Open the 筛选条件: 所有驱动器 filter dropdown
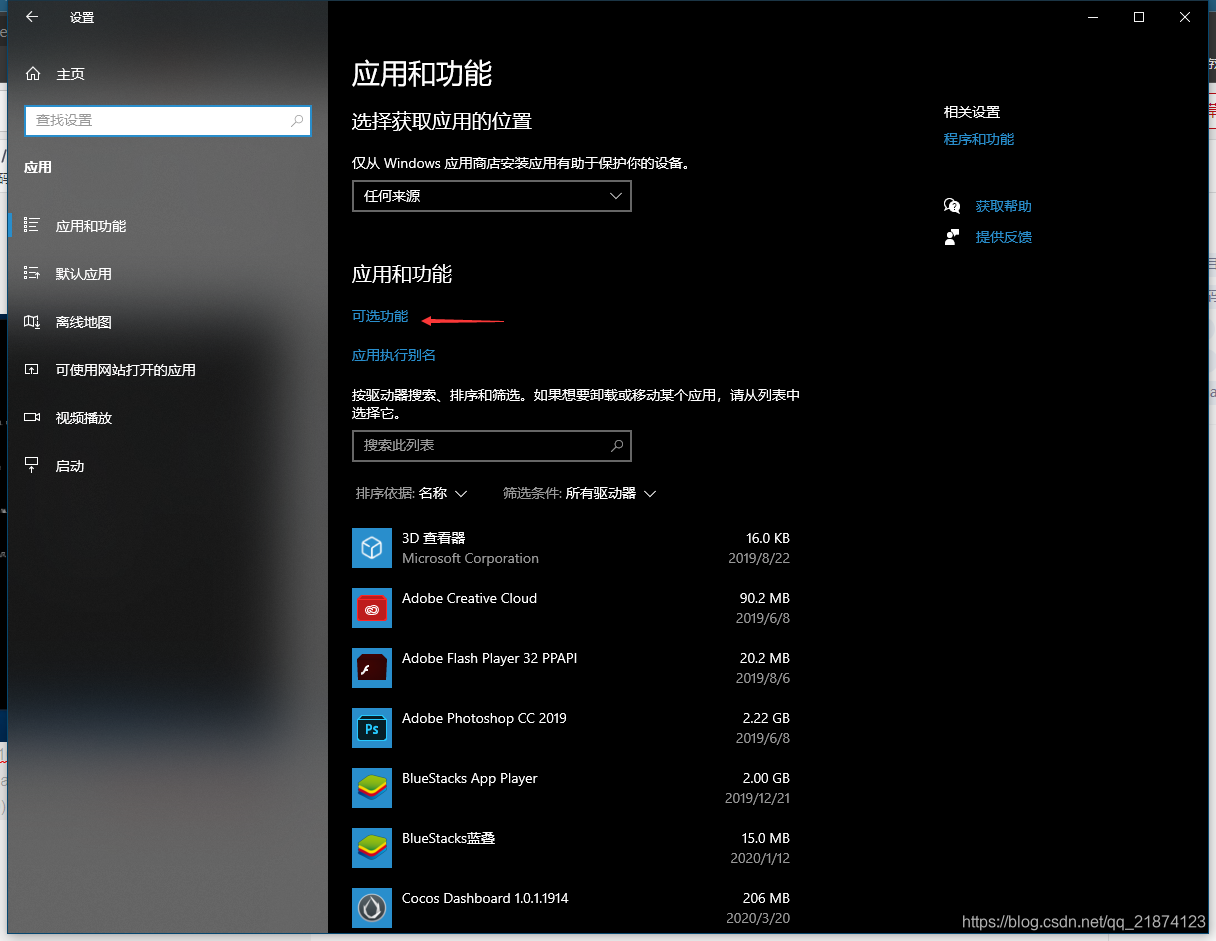 point(580,493)
